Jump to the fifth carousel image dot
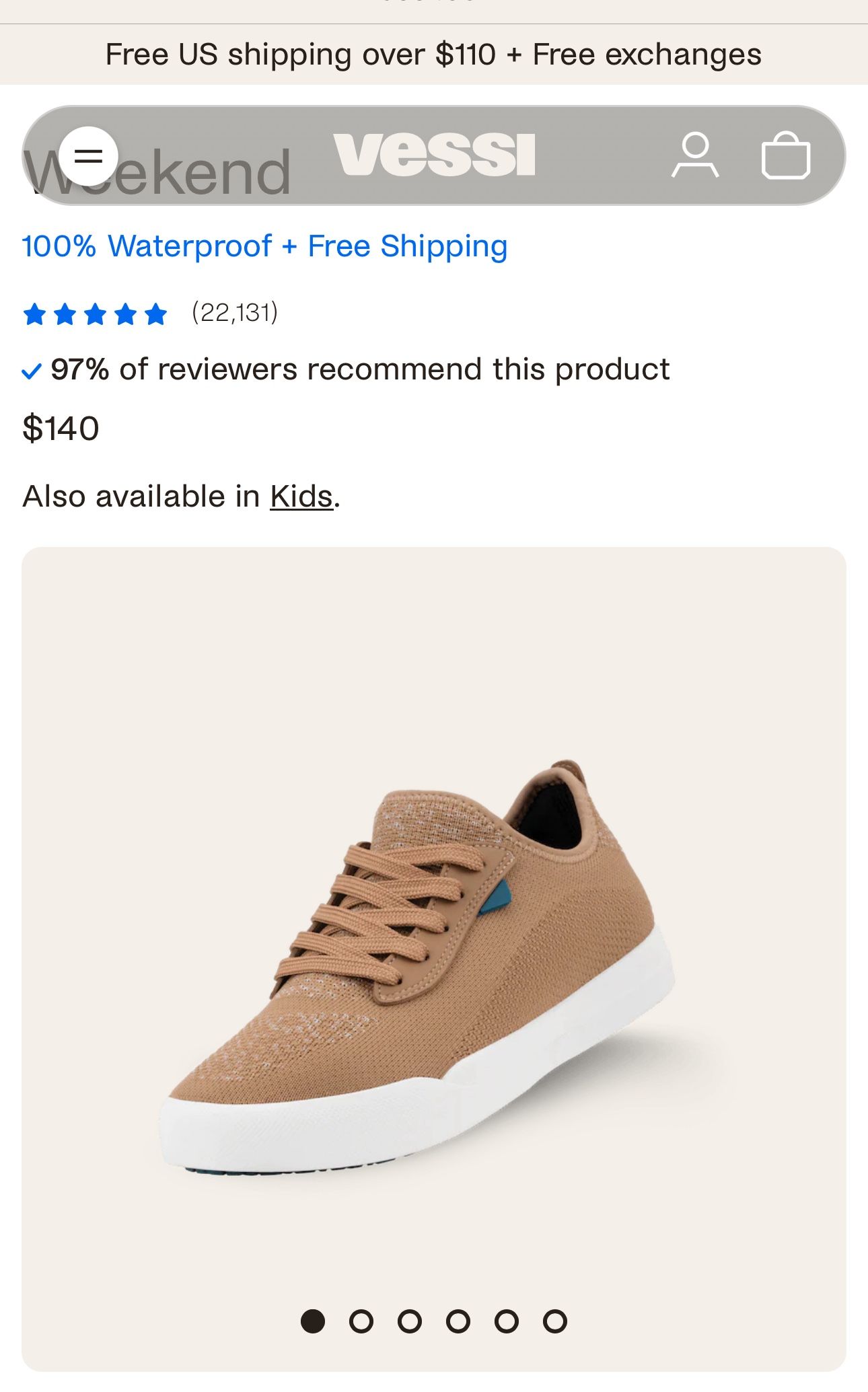Screen dimensions: 868x1392 (x=507, y=1321)
